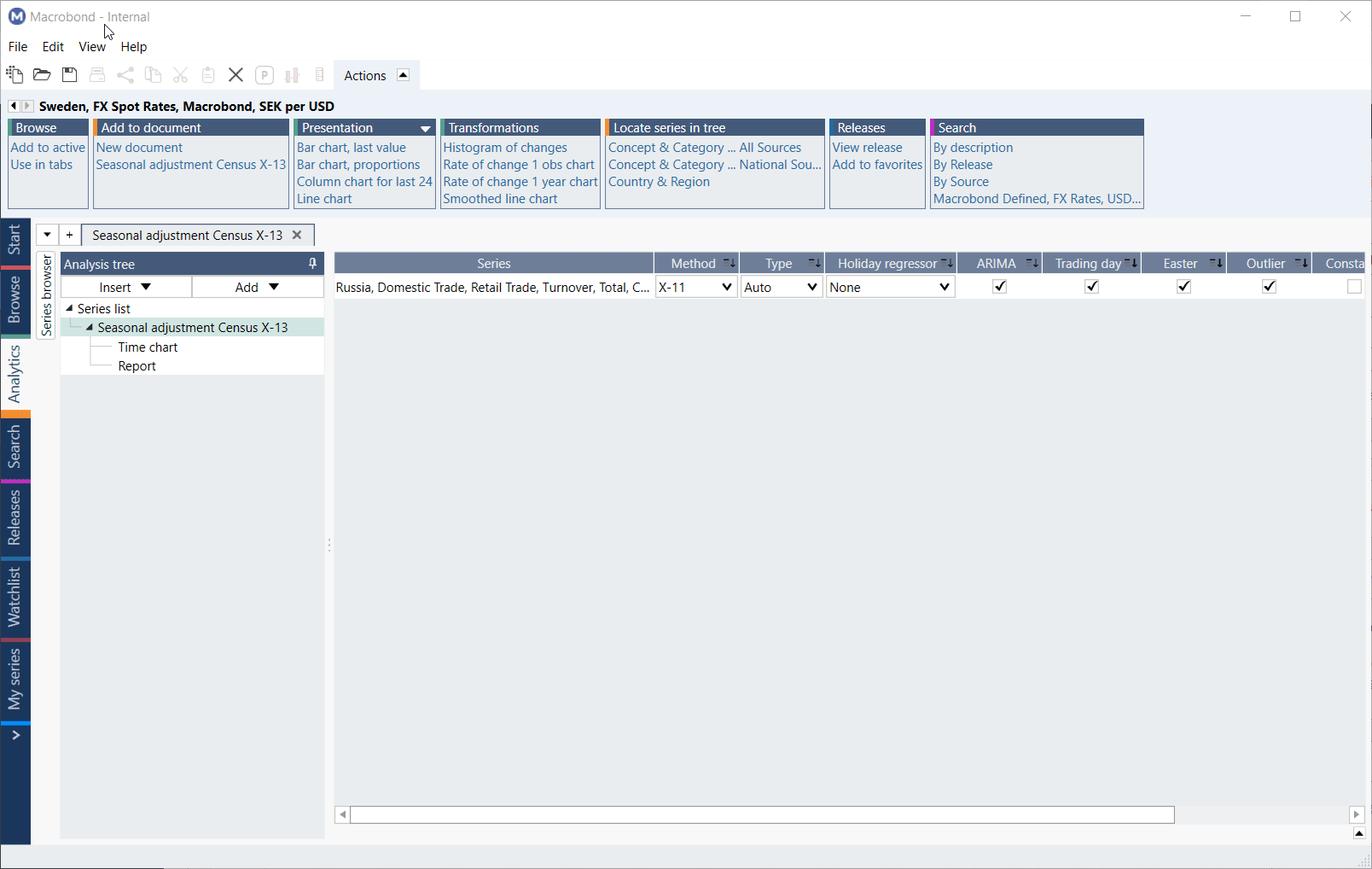The image size is (1372, 869).
Task: Click the ruler-like icon beside Actions
Action: pos(319,75)
